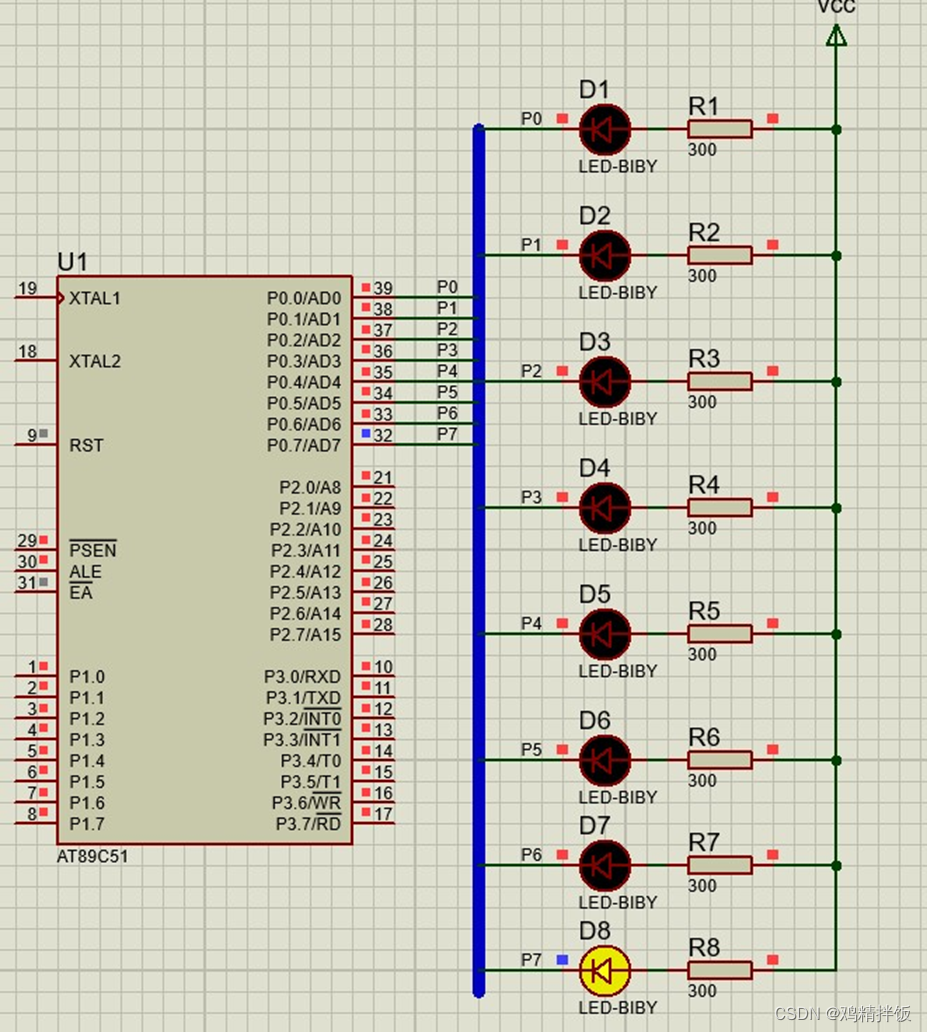Click pin number 32

[x=383, y=436]
